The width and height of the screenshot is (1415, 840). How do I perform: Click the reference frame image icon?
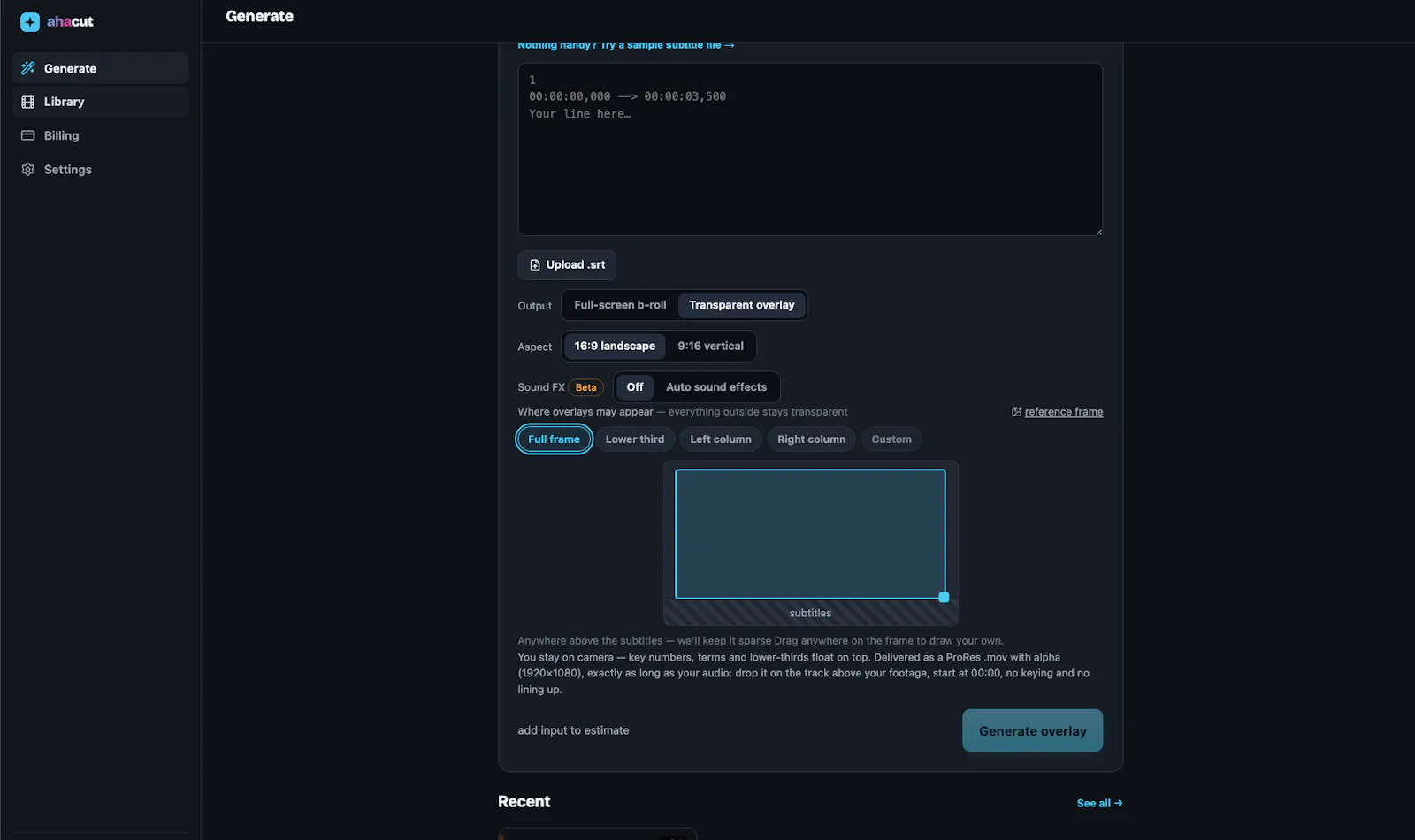click(x=1016, y=412)
